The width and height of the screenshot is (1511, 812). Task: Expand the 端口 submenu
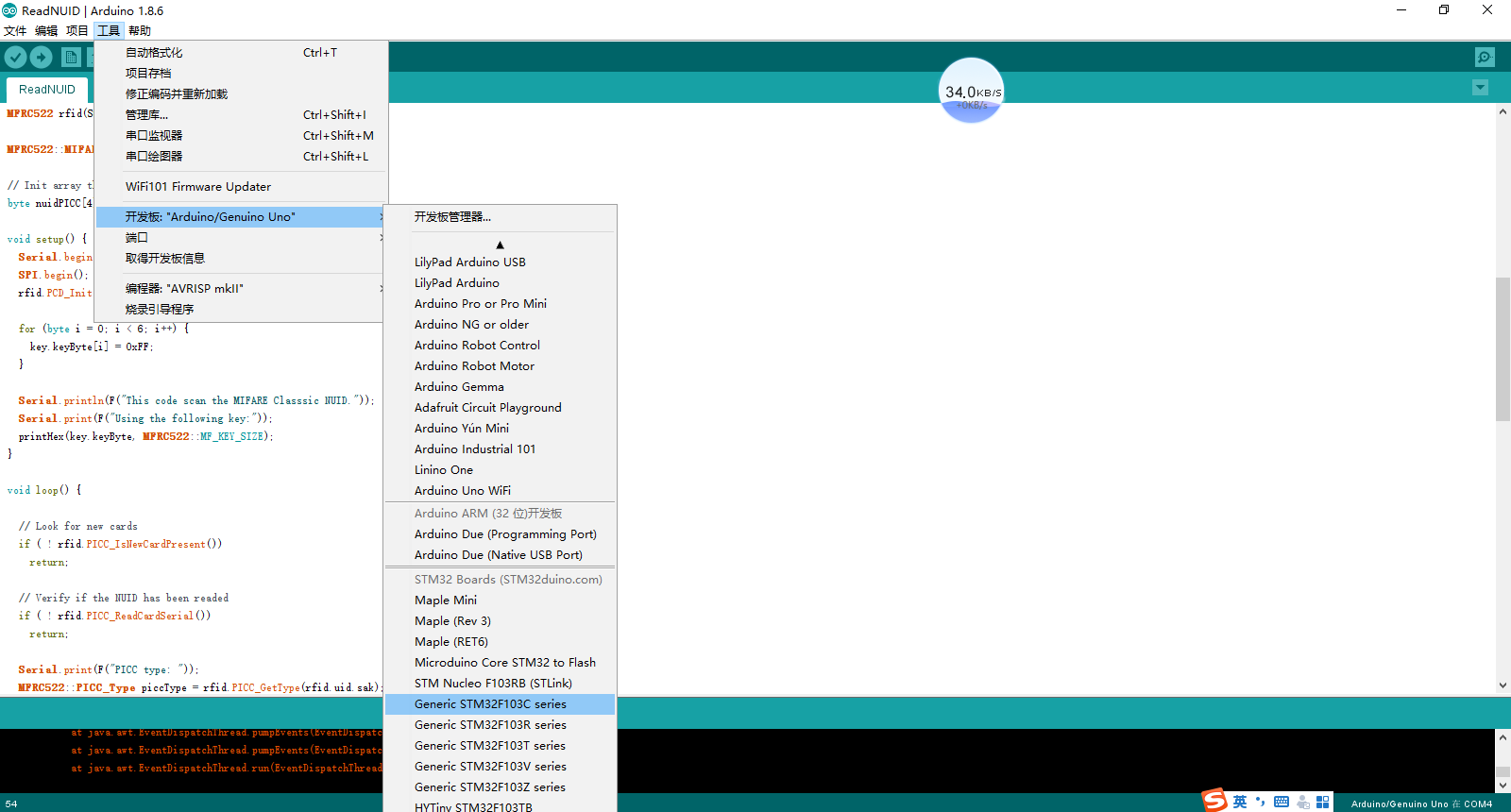(x=242, y=238)
